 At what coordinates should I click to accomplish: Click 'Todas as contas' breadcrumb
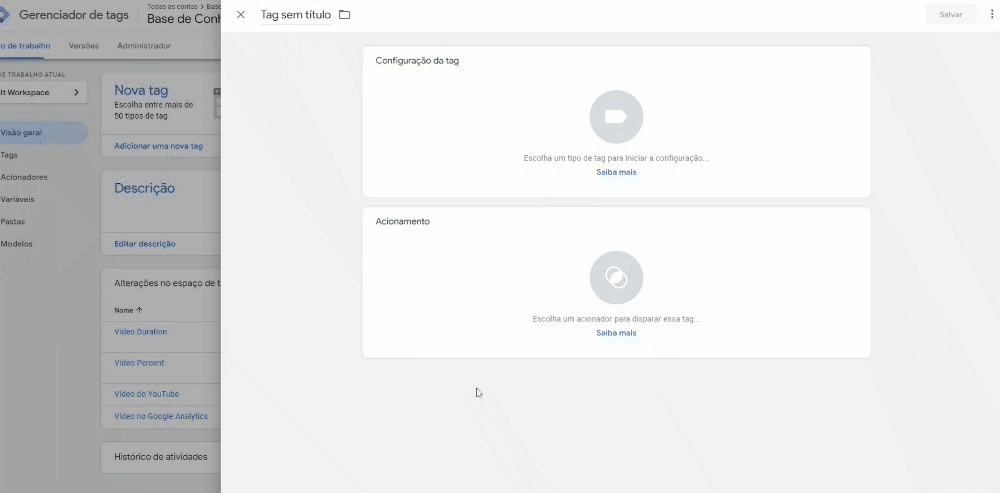172,6
